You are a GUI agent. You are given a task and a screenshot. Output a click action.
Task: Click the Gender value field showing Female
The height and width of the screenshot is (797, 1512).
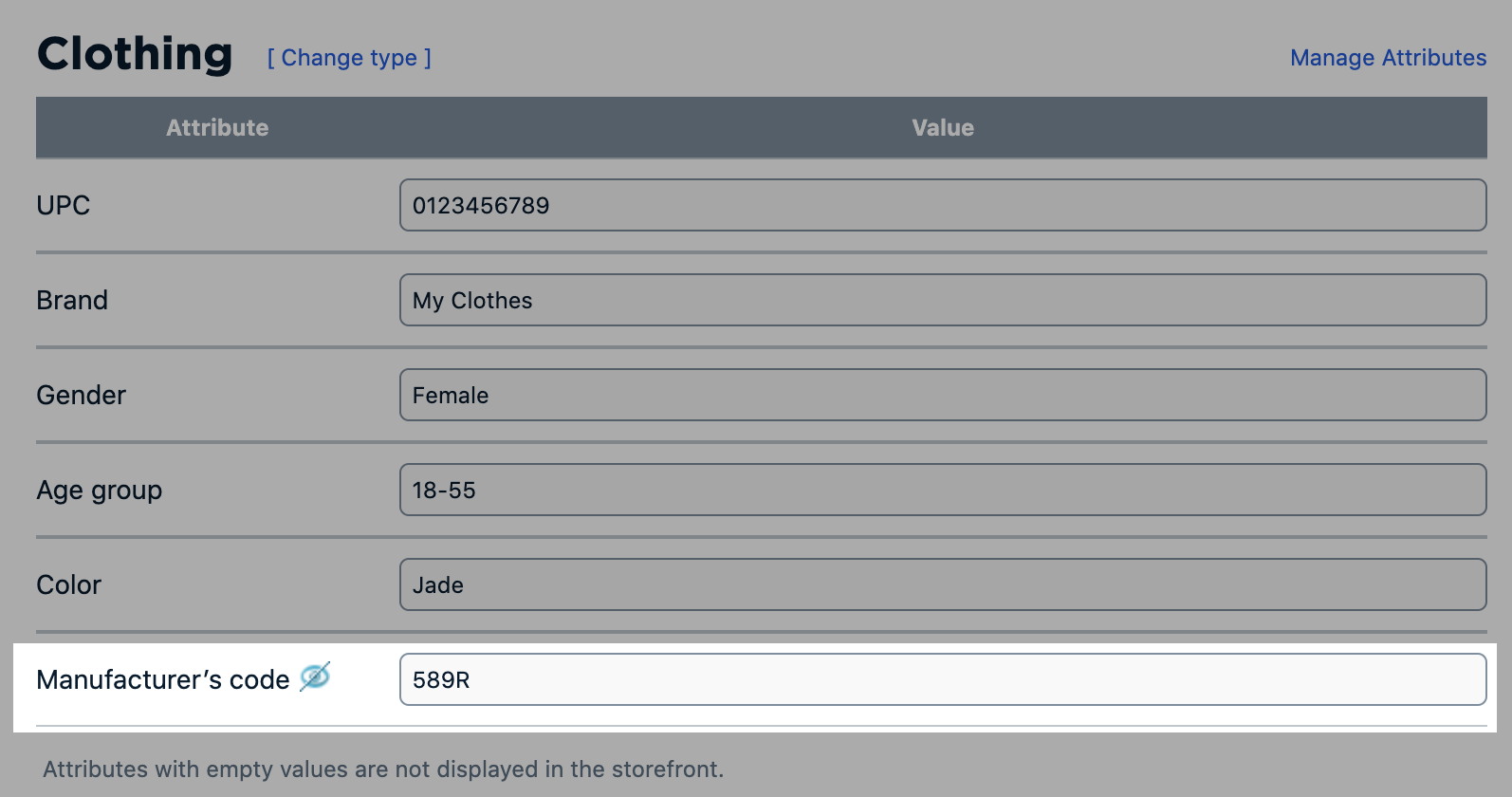(x=942, y=395)
